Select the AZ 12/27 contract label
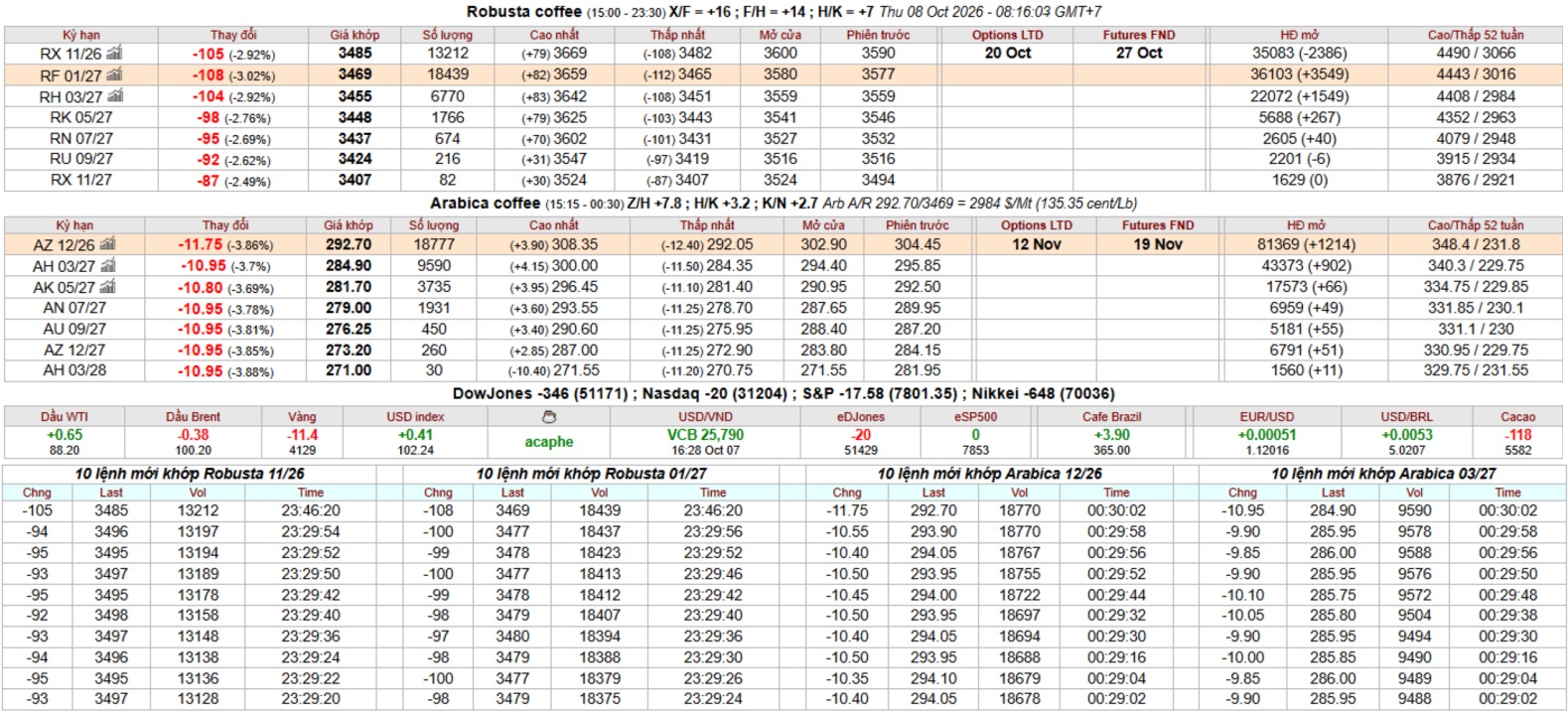The width and height of the screenshot is (1568, 712). 74,350
